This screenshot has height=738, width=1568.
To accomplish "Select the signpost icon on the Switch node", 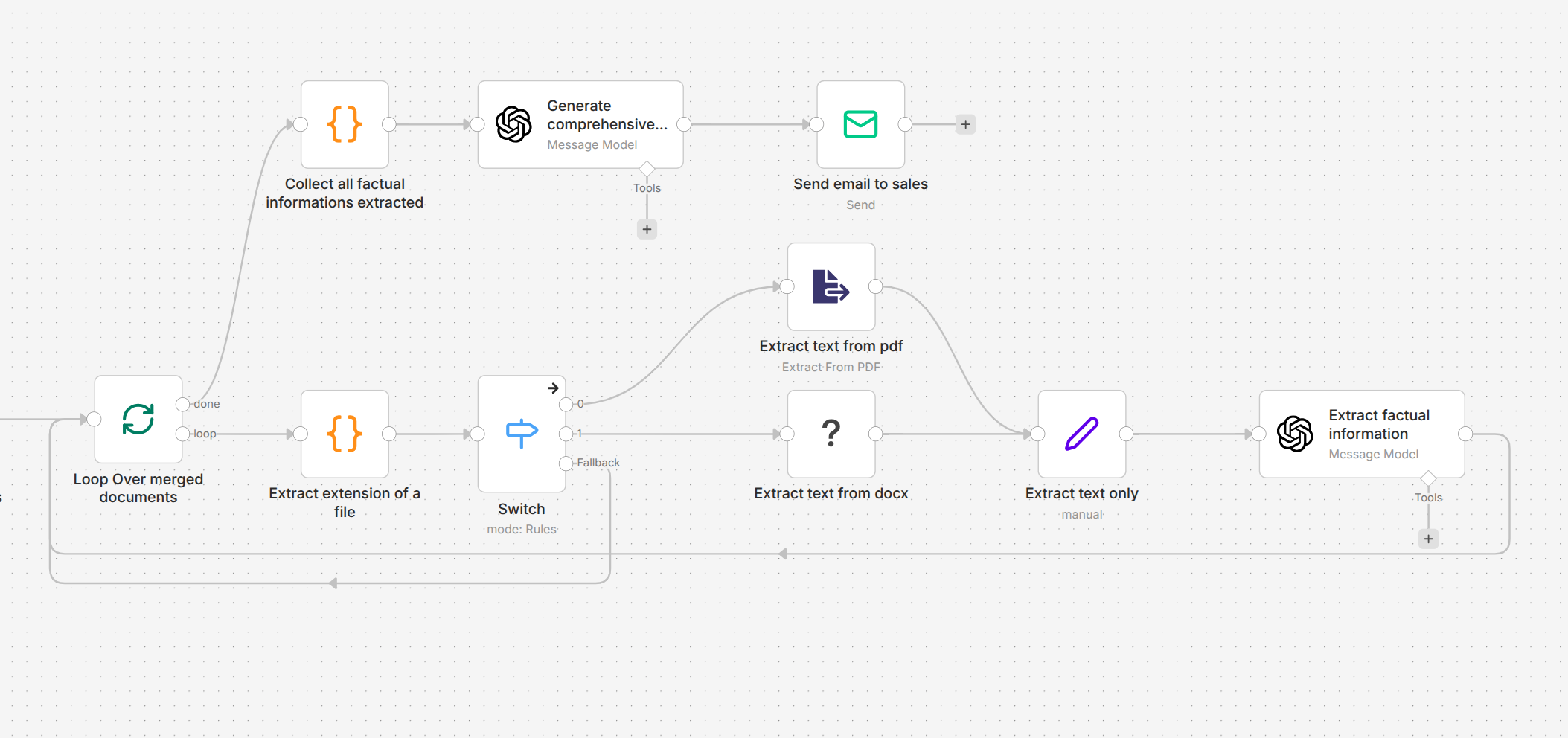I will [x=521, y=433].
